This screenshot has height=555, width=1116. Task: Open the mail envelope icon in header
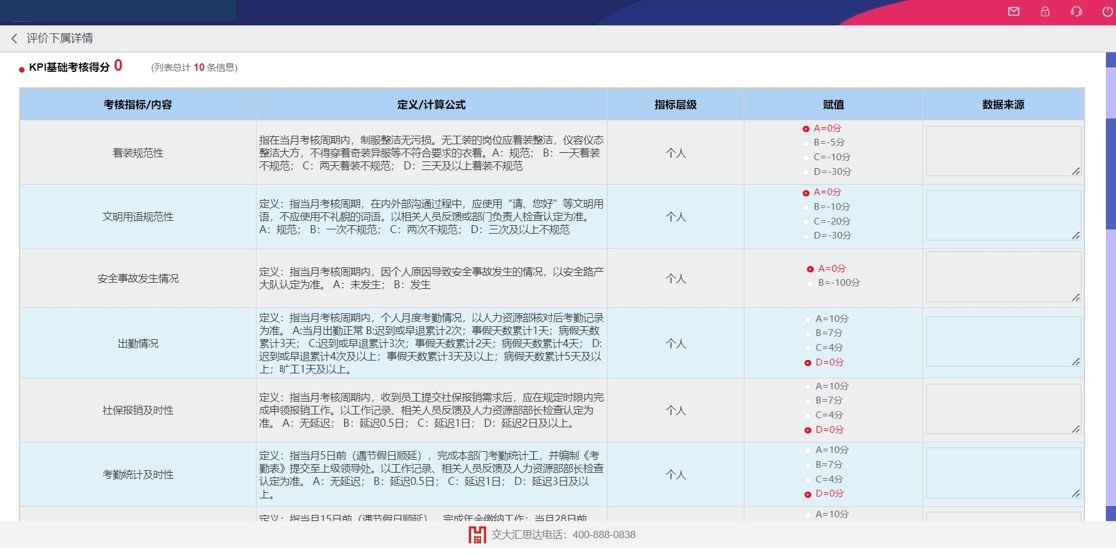1013,12
